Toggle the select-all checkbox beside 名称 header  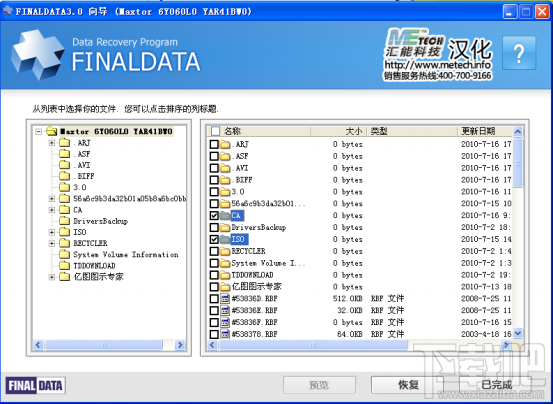215,131
